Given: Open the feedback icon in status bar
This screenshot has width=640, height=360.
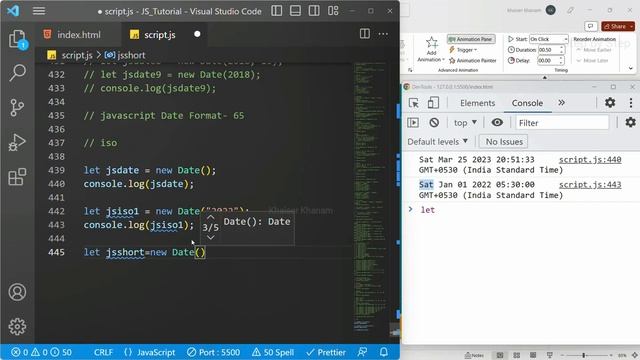Looking at the screenshot, I should [362, 352].
